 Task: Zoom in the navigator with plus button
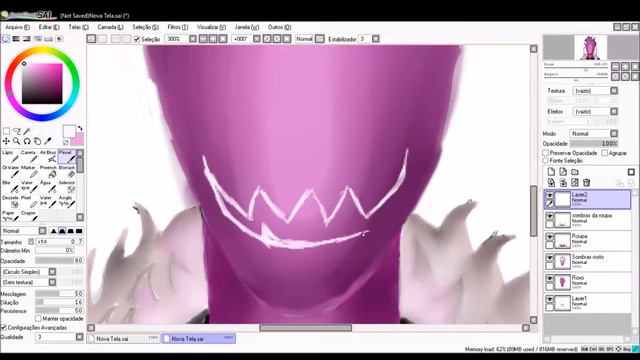(x=625, y=66)
